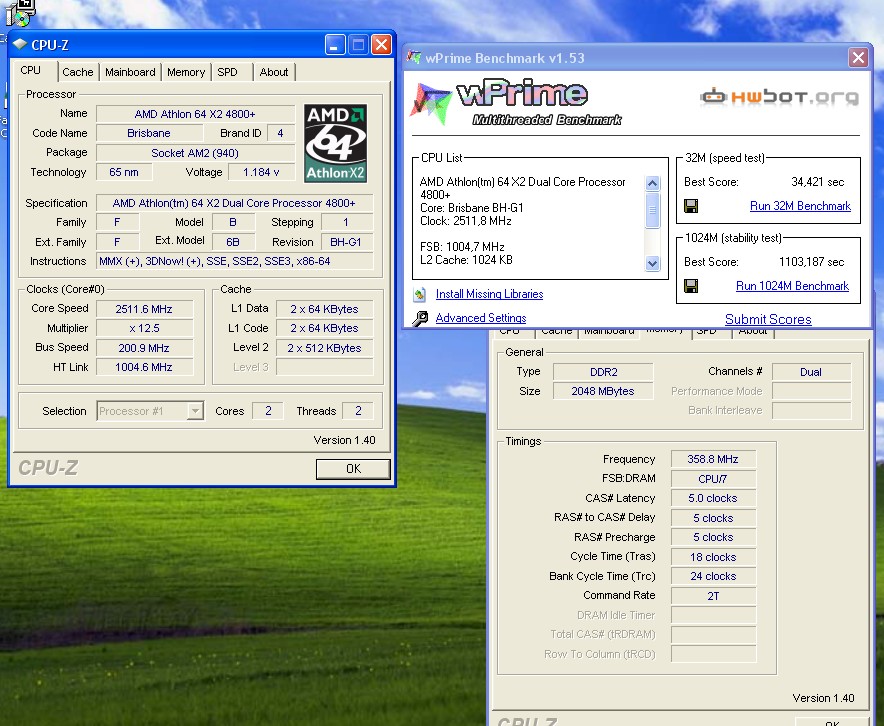Click the Specification field in CPU-Z
The height and width of the screenshot is (726, 884).
pyautogui.click(x=234, y=203)
